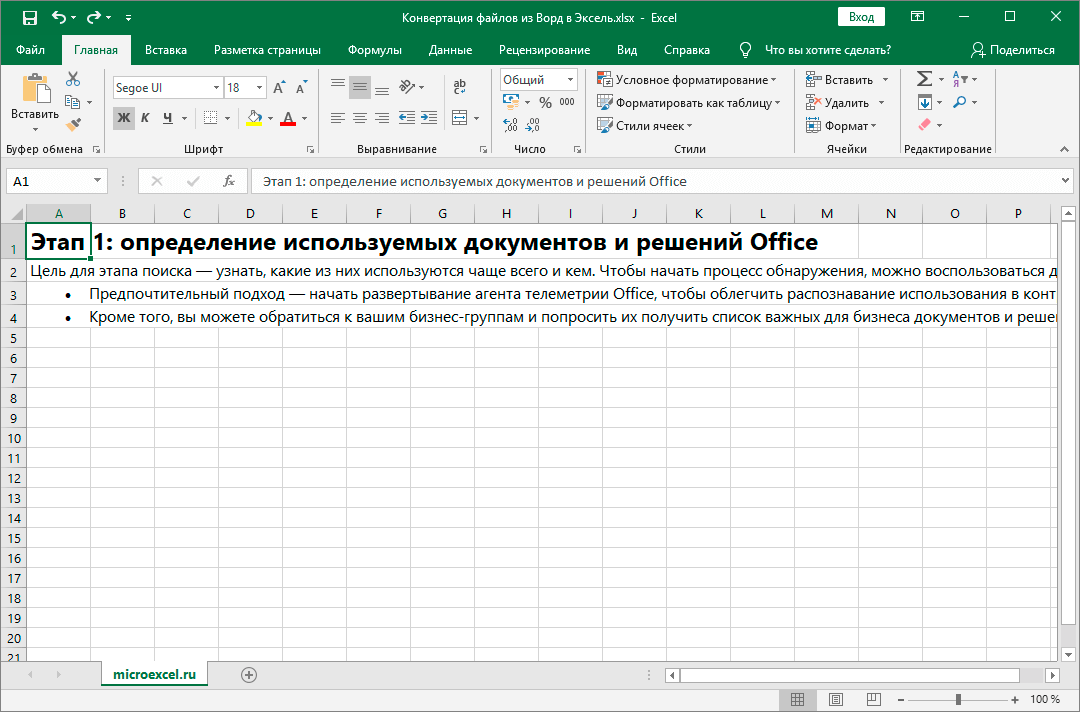Activate the Format Painter brush
Viewport: 1080px width, 712px height.
click(x=73, y=125)
